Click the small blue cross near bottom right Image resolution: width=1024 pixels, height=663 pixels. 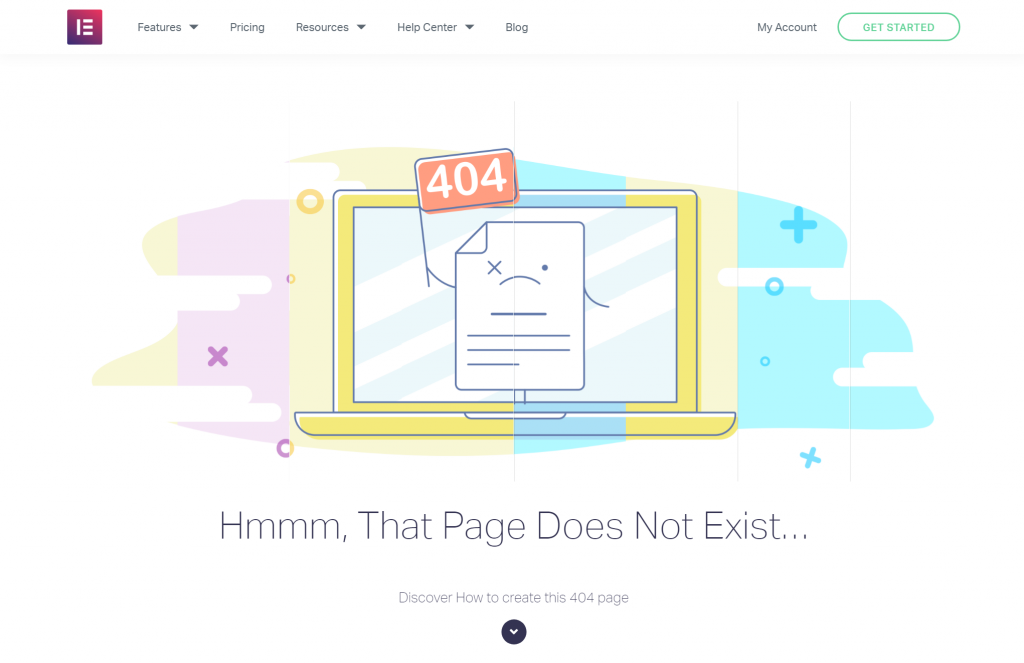(x=810, y=458)
